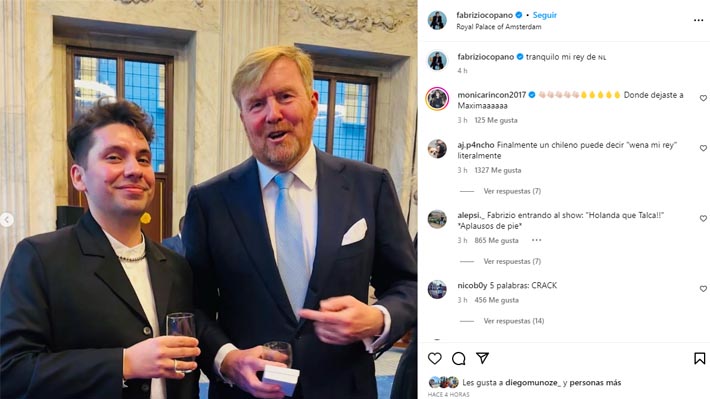This screenshot has width=710, height=399.
Task: Expand 14 replies under nicob0y comment
Action: point(513,321)
